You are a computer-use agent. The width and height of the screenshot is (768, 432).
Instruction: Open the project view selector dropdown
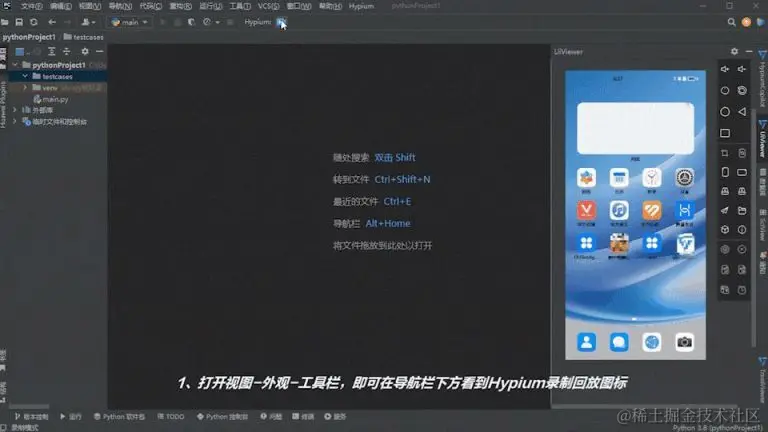point(23,51)
